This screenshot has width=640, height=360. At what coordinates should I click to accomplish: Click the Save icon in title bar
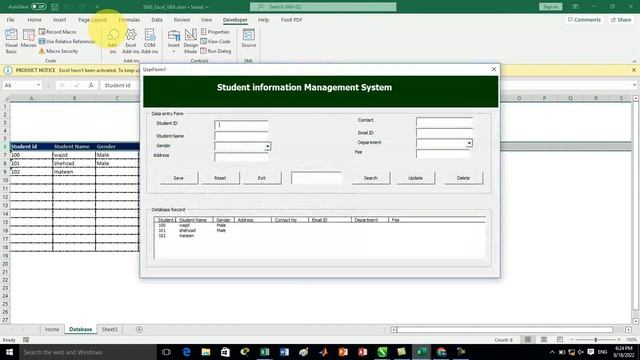point(55,7)
